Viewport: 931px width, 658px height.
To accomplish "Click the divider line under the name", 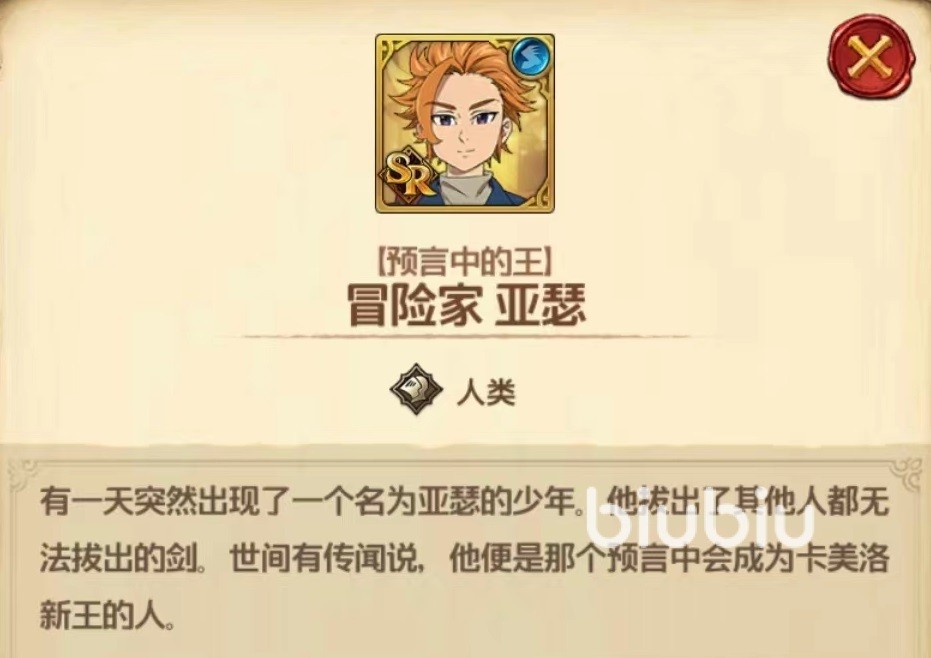I will tap(467, 337).
